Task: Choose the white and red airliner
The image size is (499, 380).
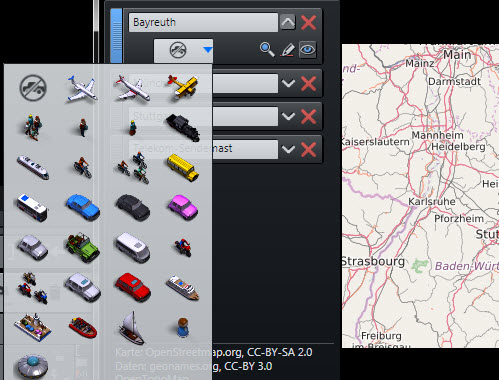Action: point(132,89)
